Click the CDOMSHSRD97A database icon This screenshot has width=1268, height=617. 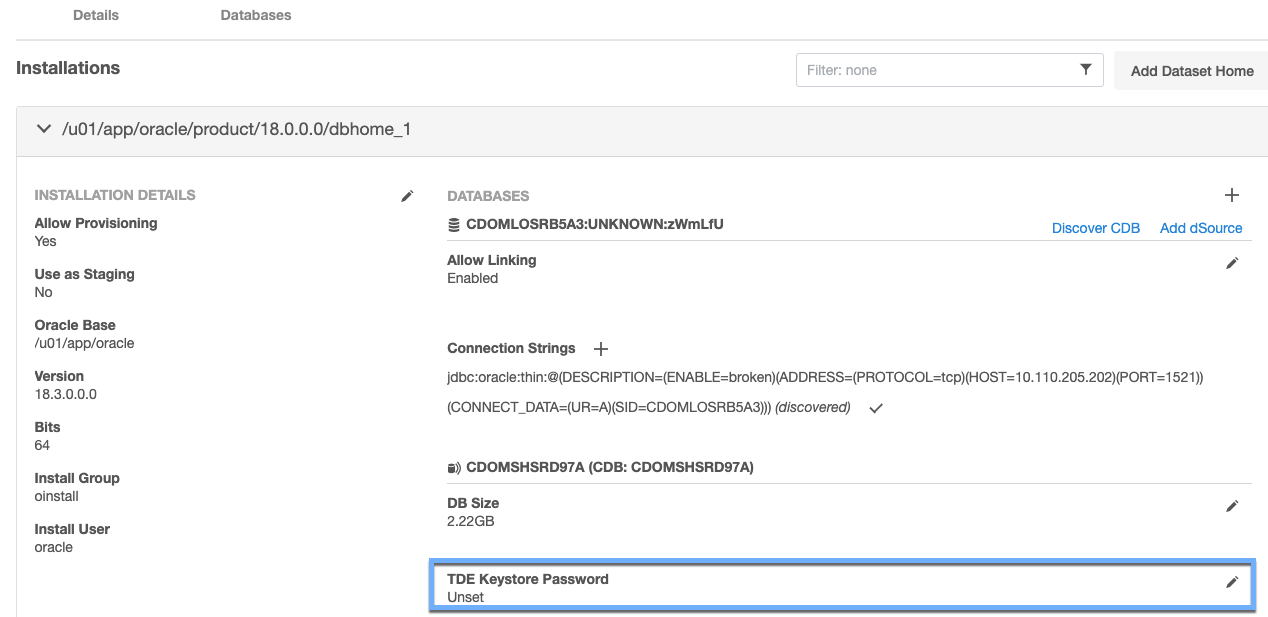pos(454,467)
